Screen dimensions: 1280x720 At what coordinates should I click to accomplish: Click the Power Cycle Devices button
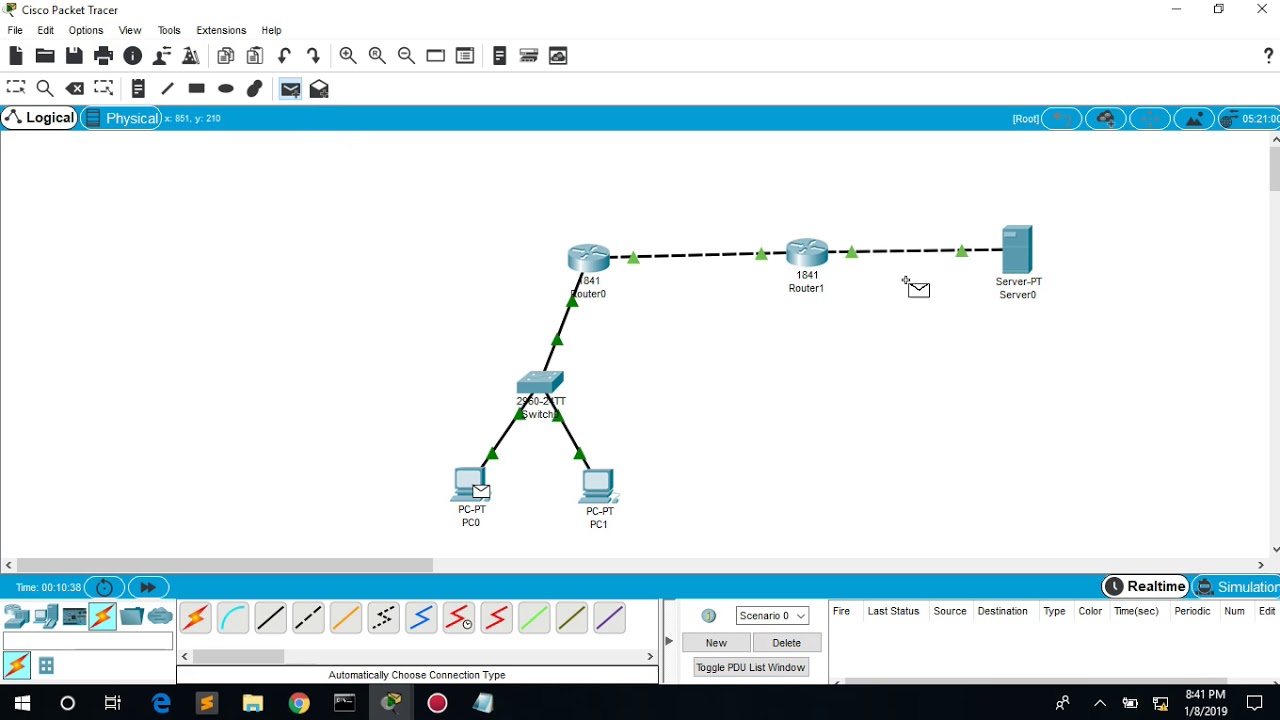coord(104,587)
